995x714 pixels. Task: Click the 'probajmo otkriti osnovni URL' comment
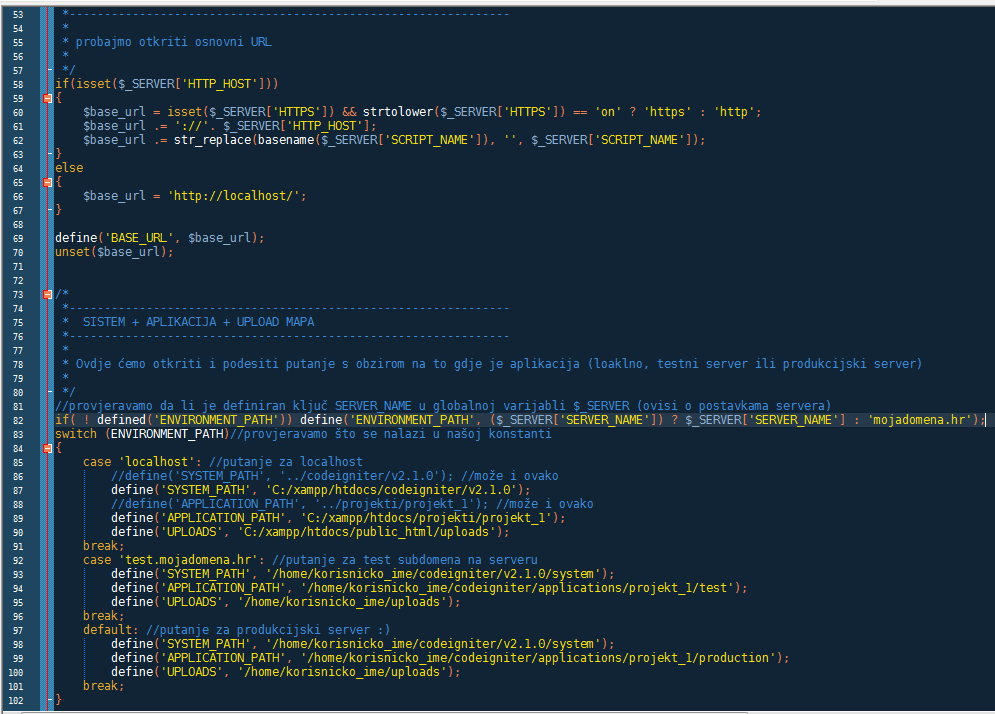click(x=173, y=42)
